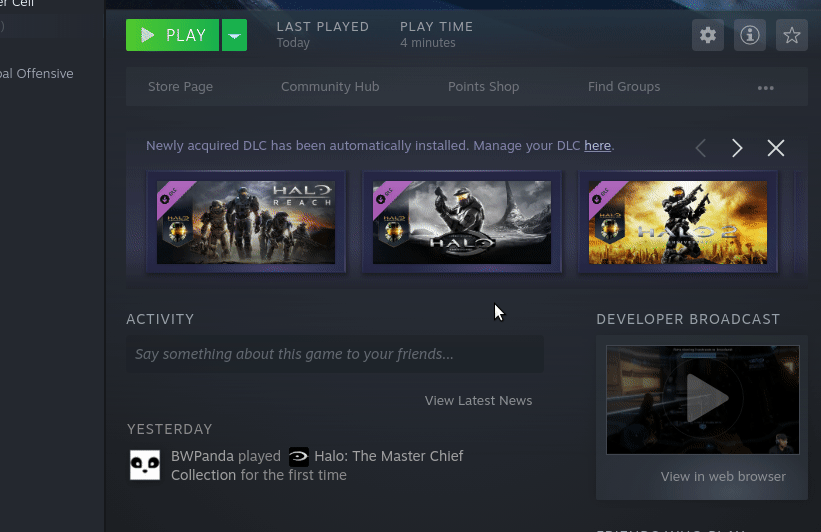Screen dimensions: 821x532
Task: Click View in web browser
Action: coord(723,476)
